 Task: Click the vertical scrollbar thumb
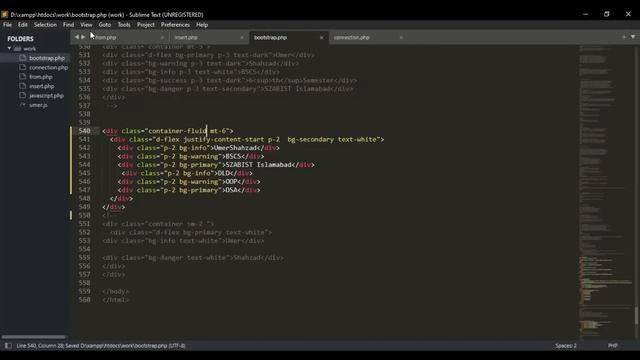(637, 316)
